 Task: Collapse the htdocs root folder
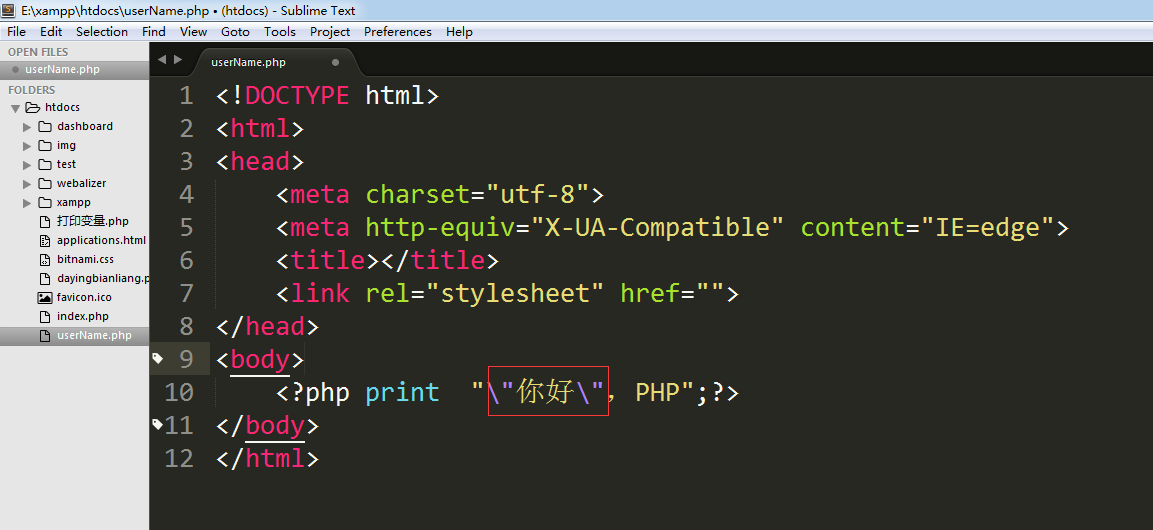(x=15, y=108)
